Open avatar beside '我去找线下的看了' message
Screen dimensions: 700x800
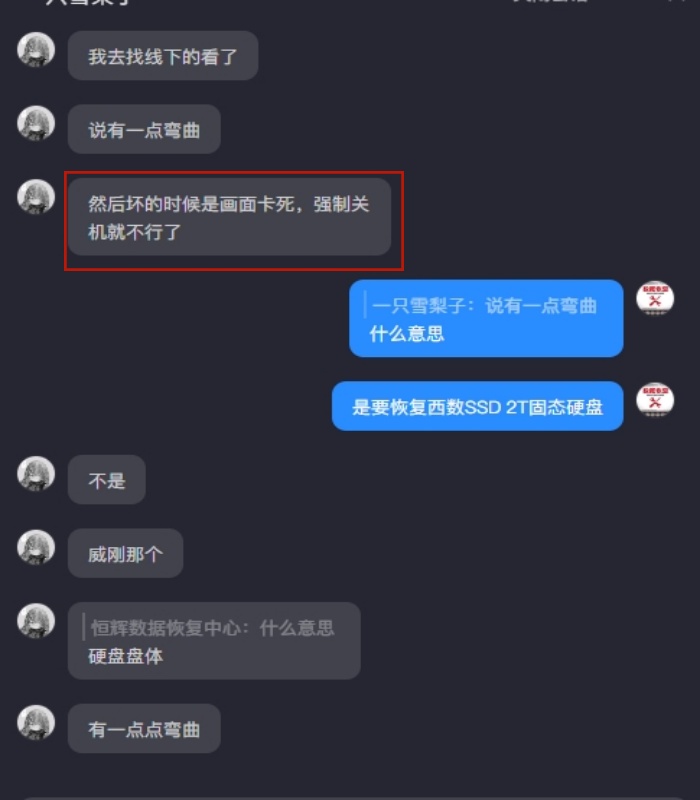(x=36, y=50)
